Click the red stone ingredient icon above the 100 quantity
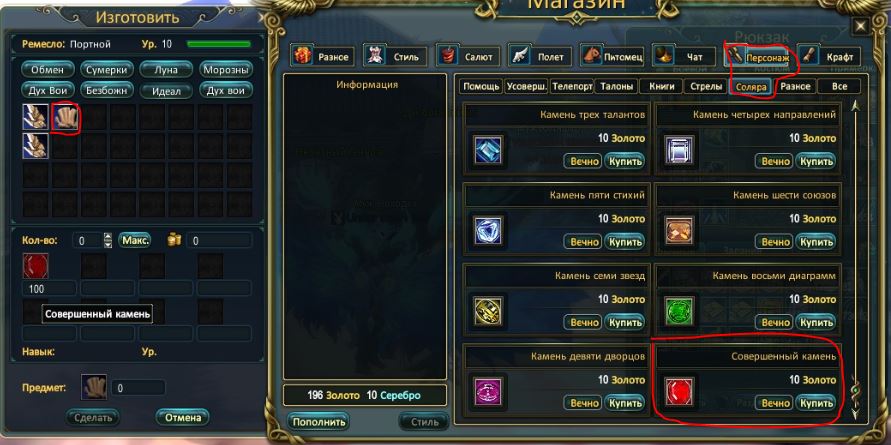Viewport: 891px width, 445px height. coord(35,265)
